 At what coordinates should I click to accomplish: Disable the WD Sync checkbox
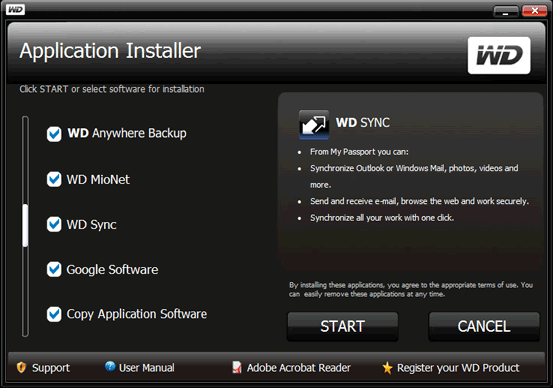point(54,224)
